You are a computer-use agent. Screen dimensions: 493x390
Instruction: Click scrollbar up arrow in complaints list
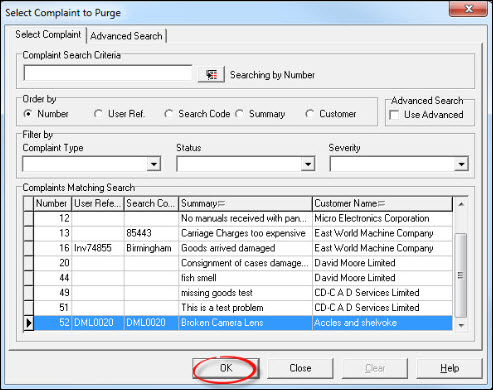pos(461,204)
